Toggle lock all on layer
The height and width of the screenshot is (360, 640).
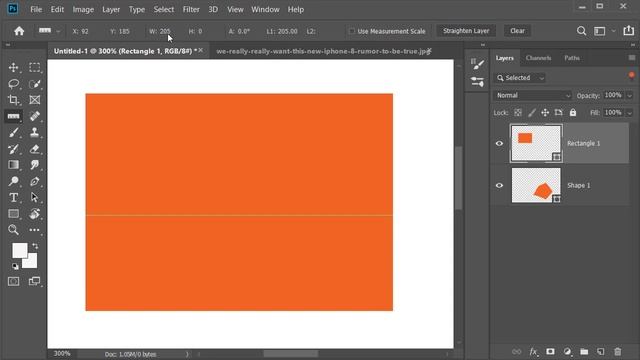pos(573,113)
